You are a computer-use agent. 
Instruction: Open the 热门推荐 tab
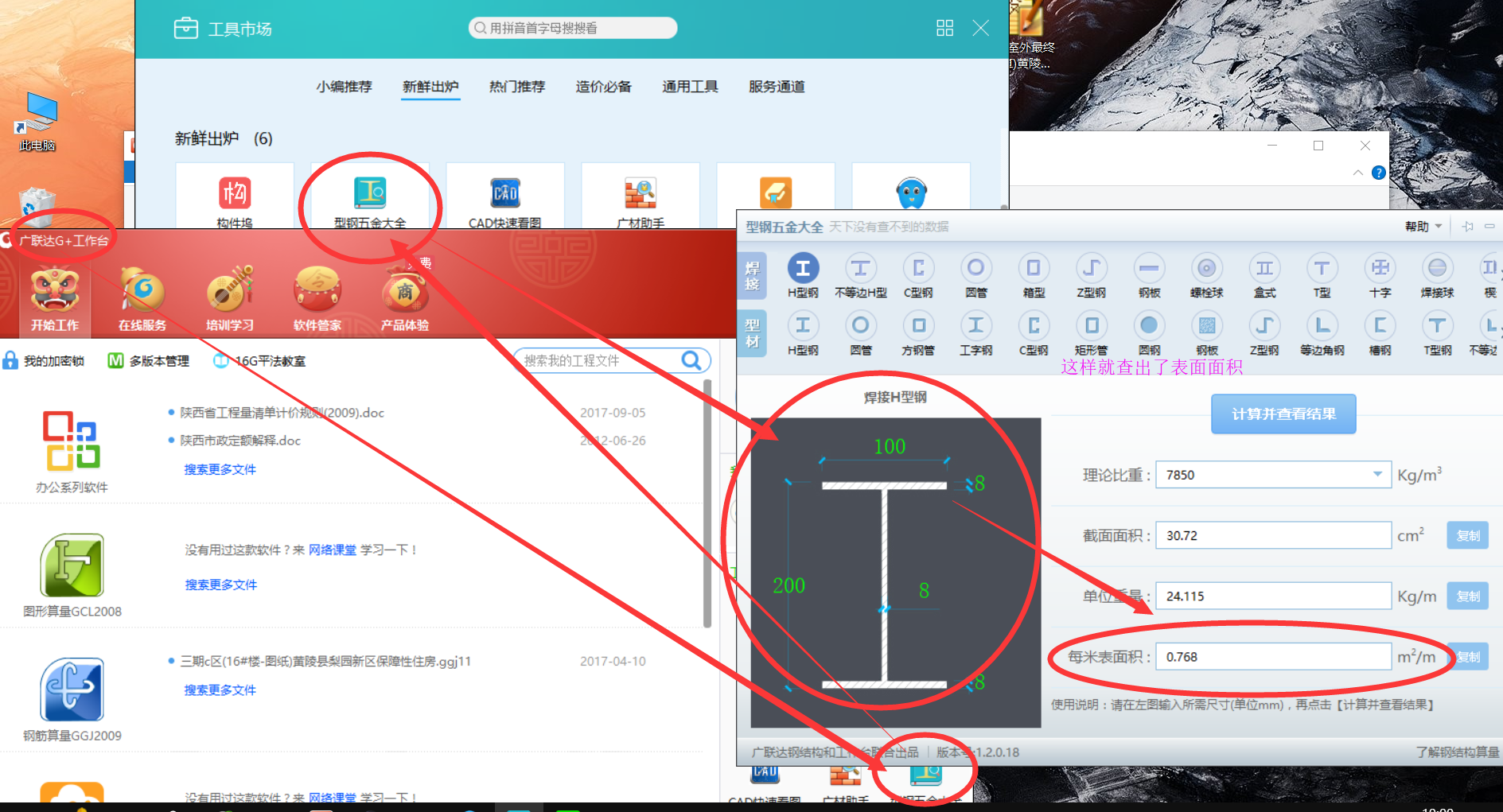point(517,87)
